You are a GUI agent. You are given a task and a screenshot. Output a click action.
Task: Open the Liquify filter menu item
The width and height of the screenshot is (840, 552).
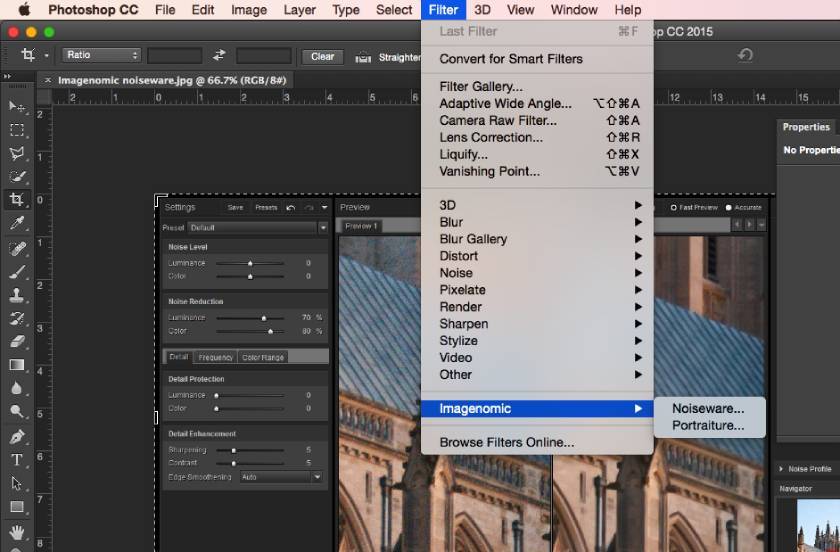[x=463, y=154]
